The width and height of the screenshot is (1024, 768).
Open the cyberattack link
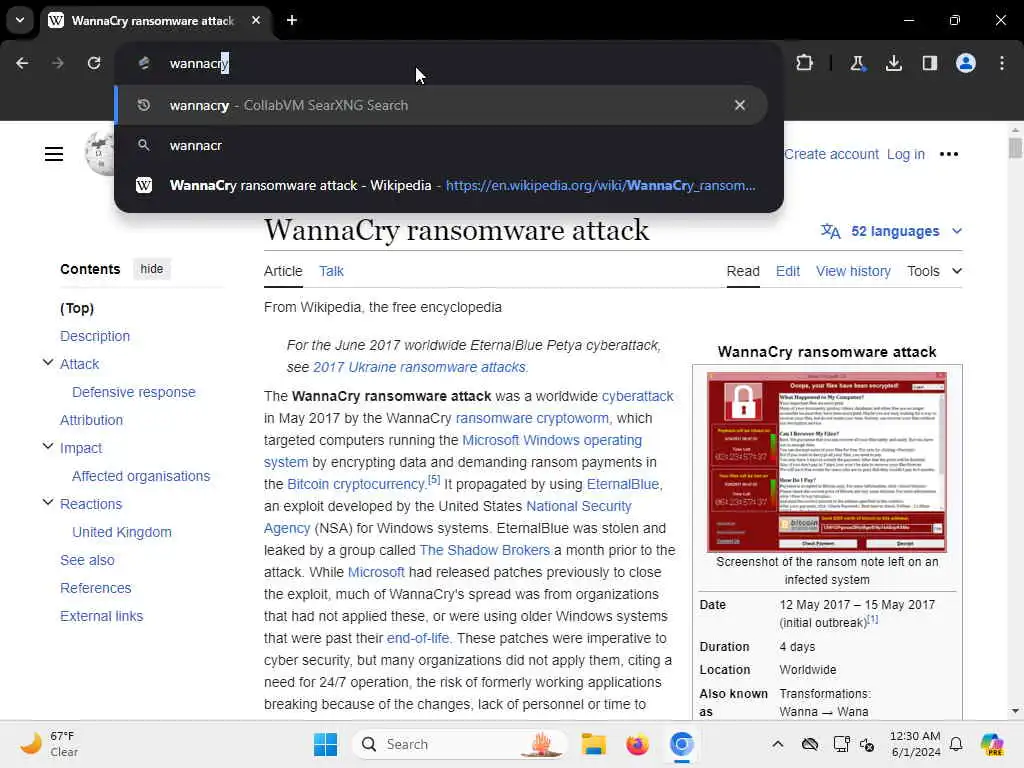click(637, 396)
